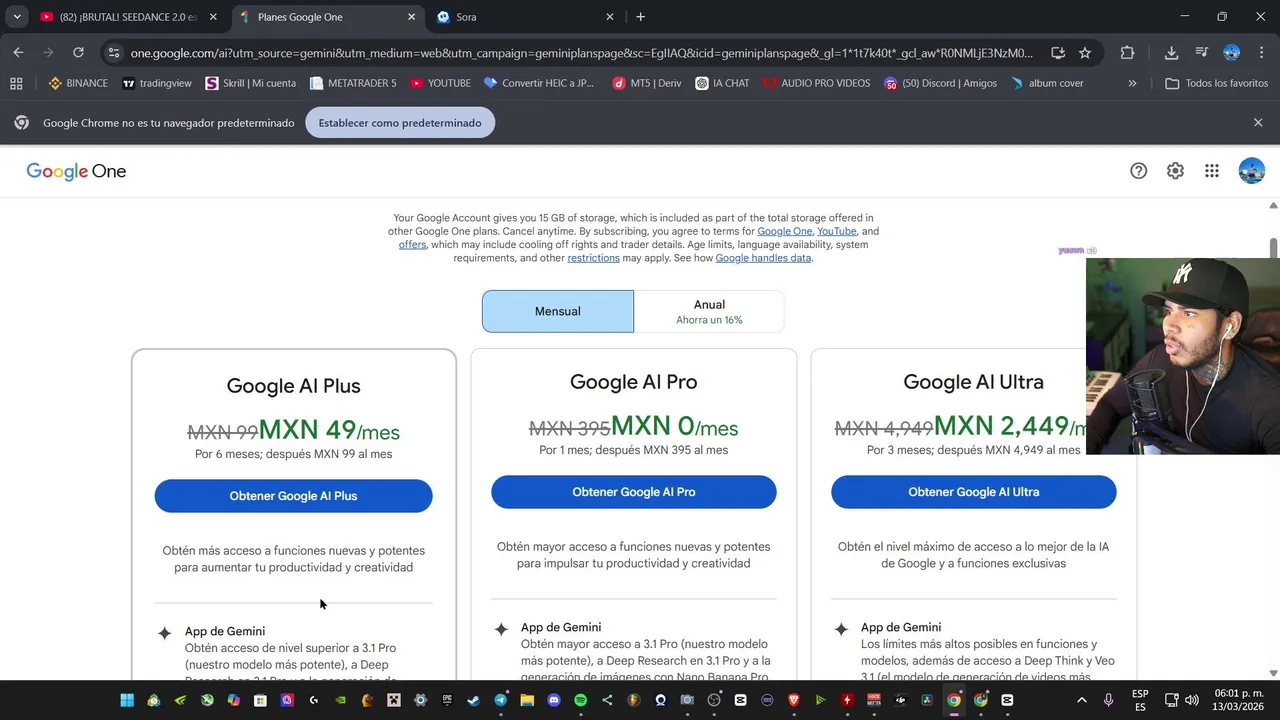This screenshot has height=720, width=1280.
Task: Open the Google apps grid
Action: click(1212, 171)
